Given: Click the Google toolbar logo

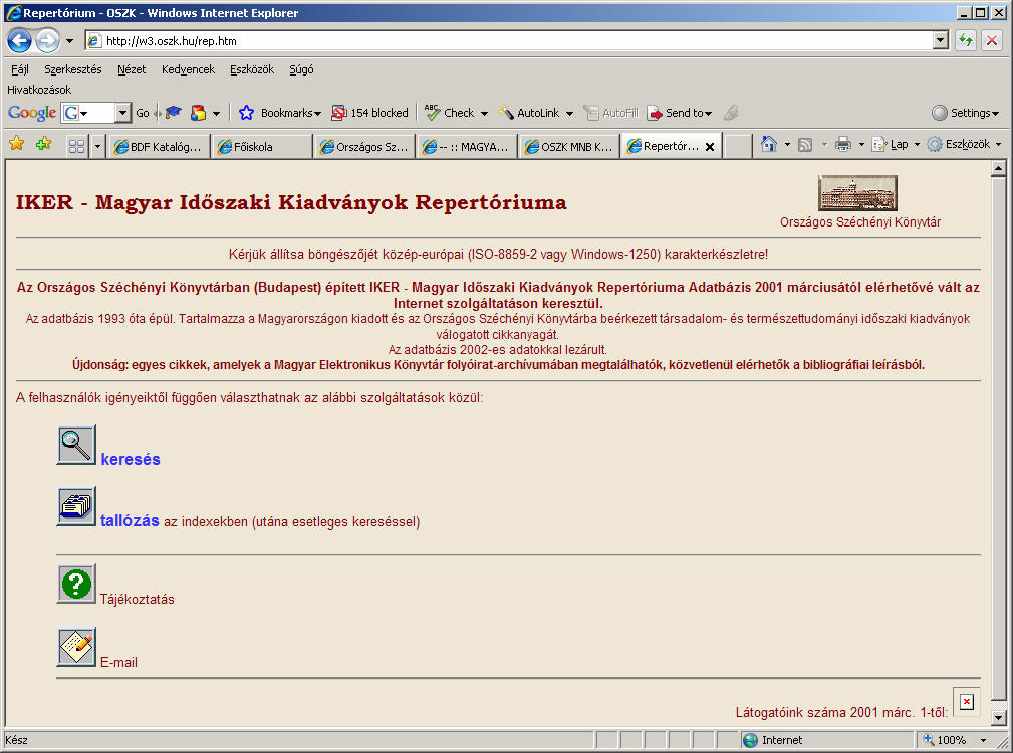Looking at the screenshot, I should coord(32,113).
